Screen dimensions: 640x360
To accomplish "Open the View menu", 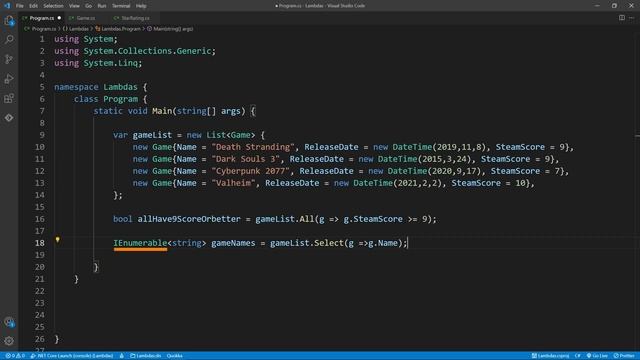I will tap(74, 6).
